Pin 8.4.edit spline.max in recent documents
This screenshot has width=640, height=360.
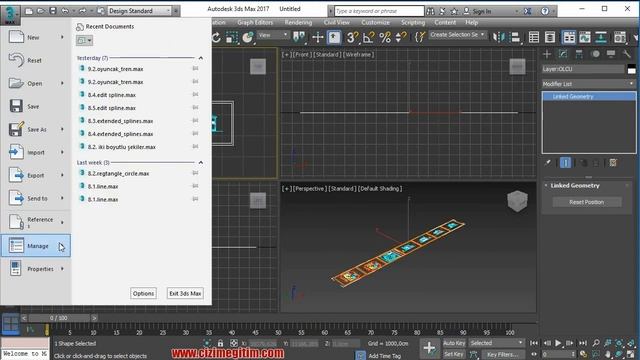point(196,95)
